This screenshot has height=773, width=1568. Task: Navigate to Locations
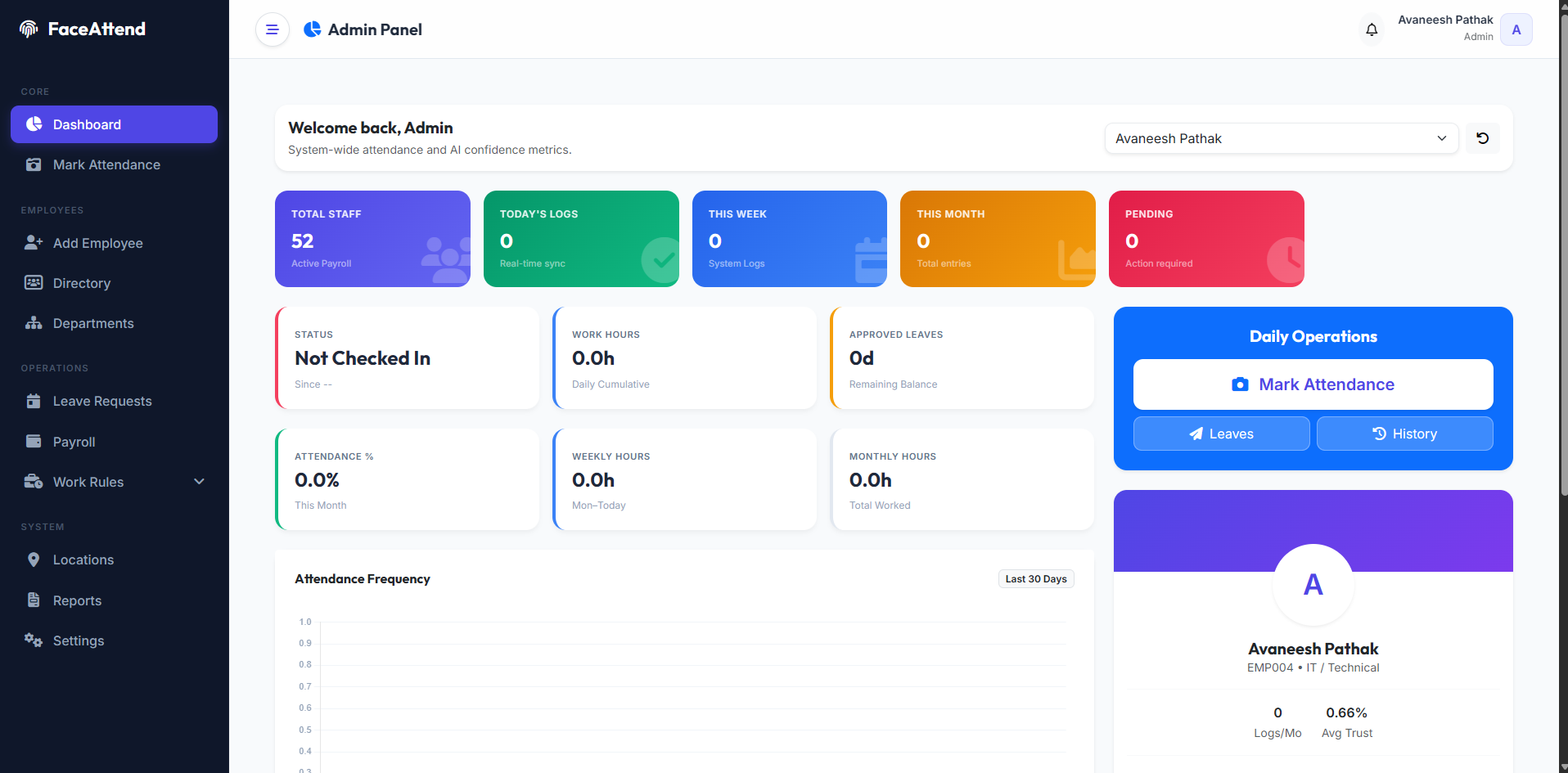[x=114, y=560]
